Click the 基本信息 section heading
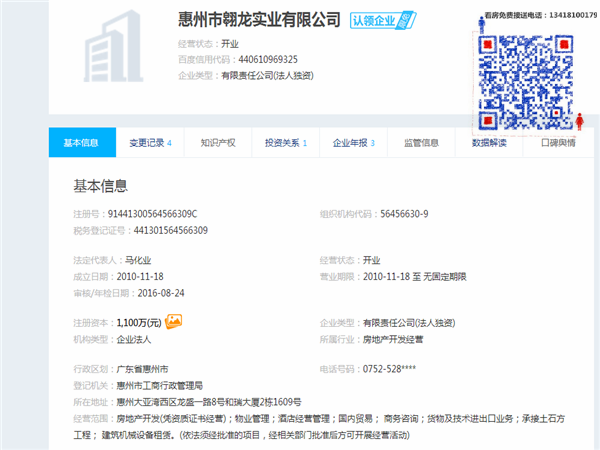The image size is (600, 450). coord(101,186)
